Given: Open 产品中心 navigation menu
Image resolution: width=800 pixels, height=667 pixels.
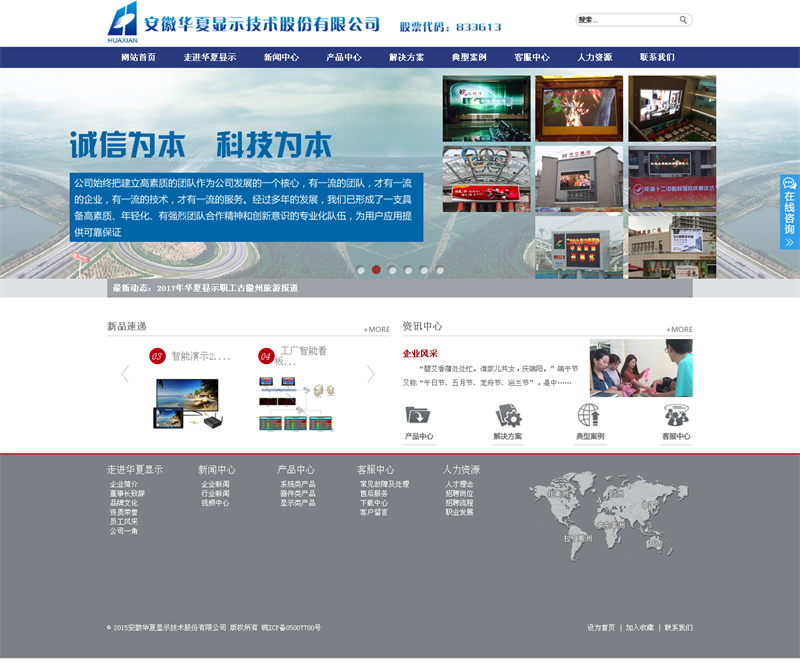Looking at the screenshot, I should [344, 57].
